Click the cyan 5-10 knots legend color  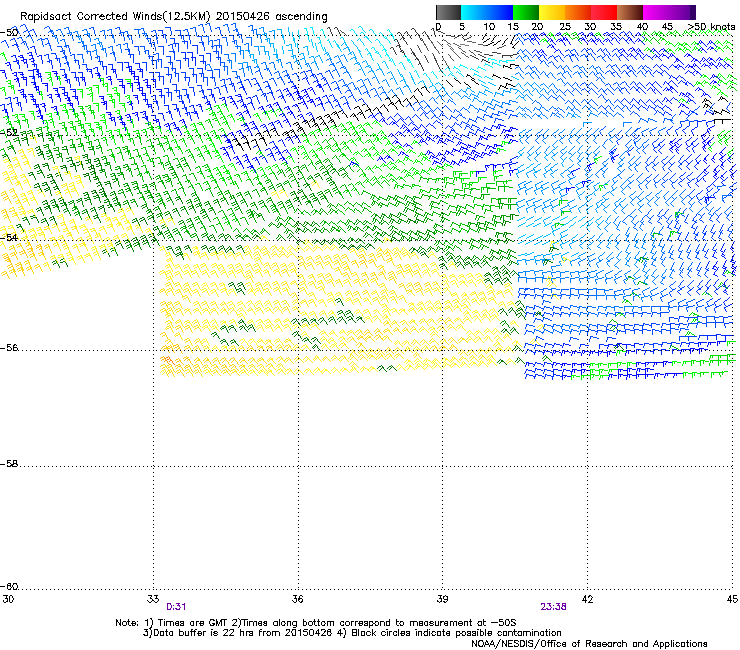(x=474, y=12)
